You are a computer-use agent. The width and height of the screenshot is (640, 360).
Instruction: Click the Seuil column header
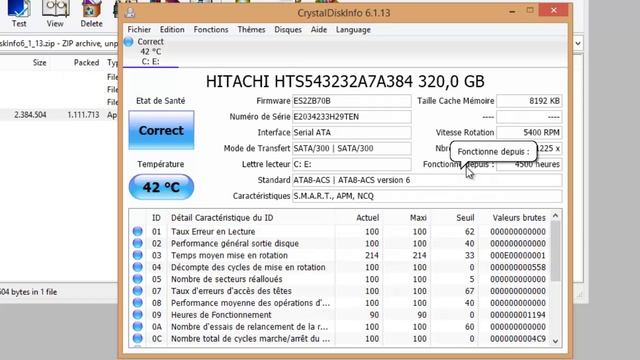point(465,218)
